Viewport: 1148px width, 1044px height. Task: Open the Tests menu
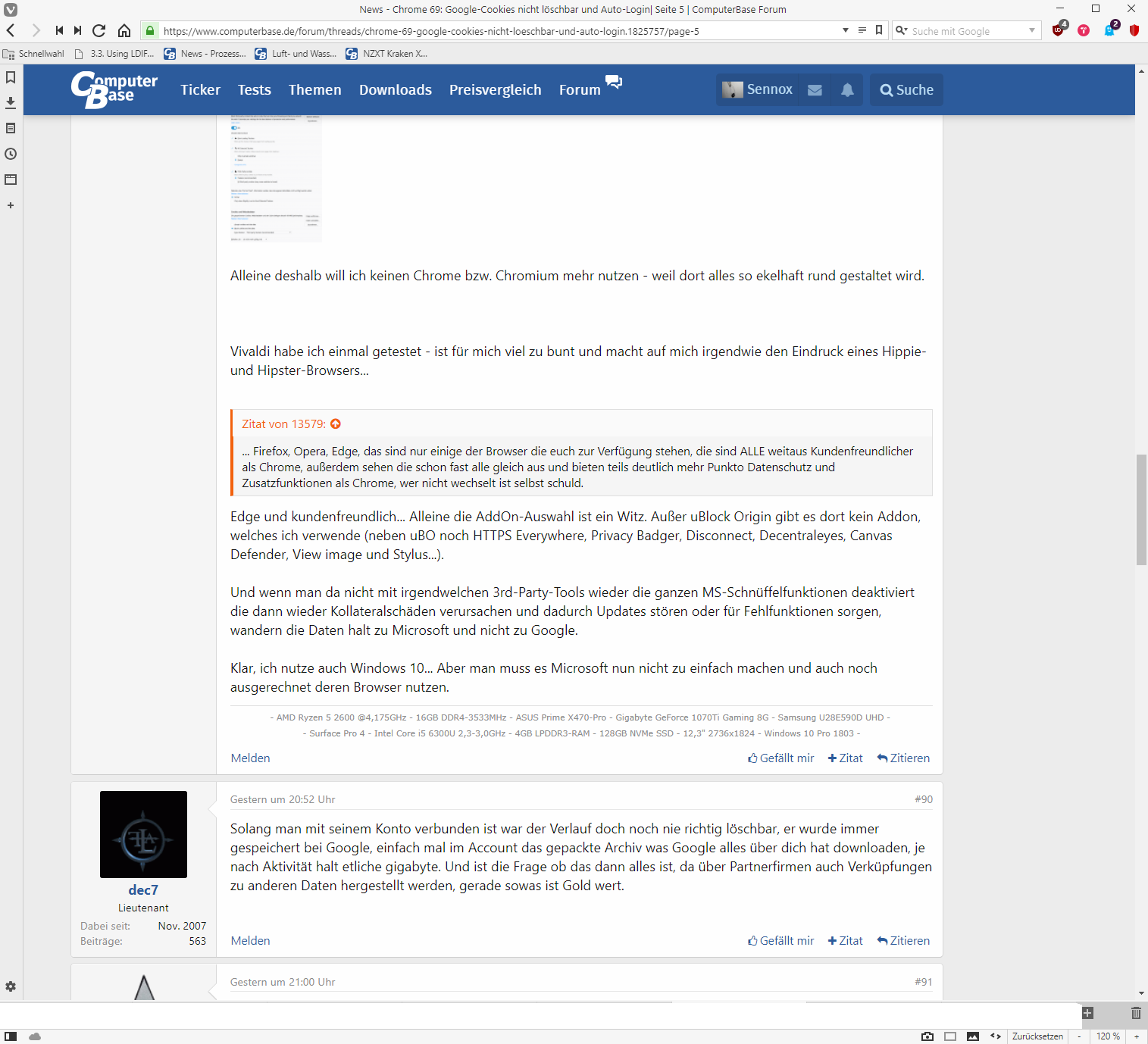click(x=255, y=90)
